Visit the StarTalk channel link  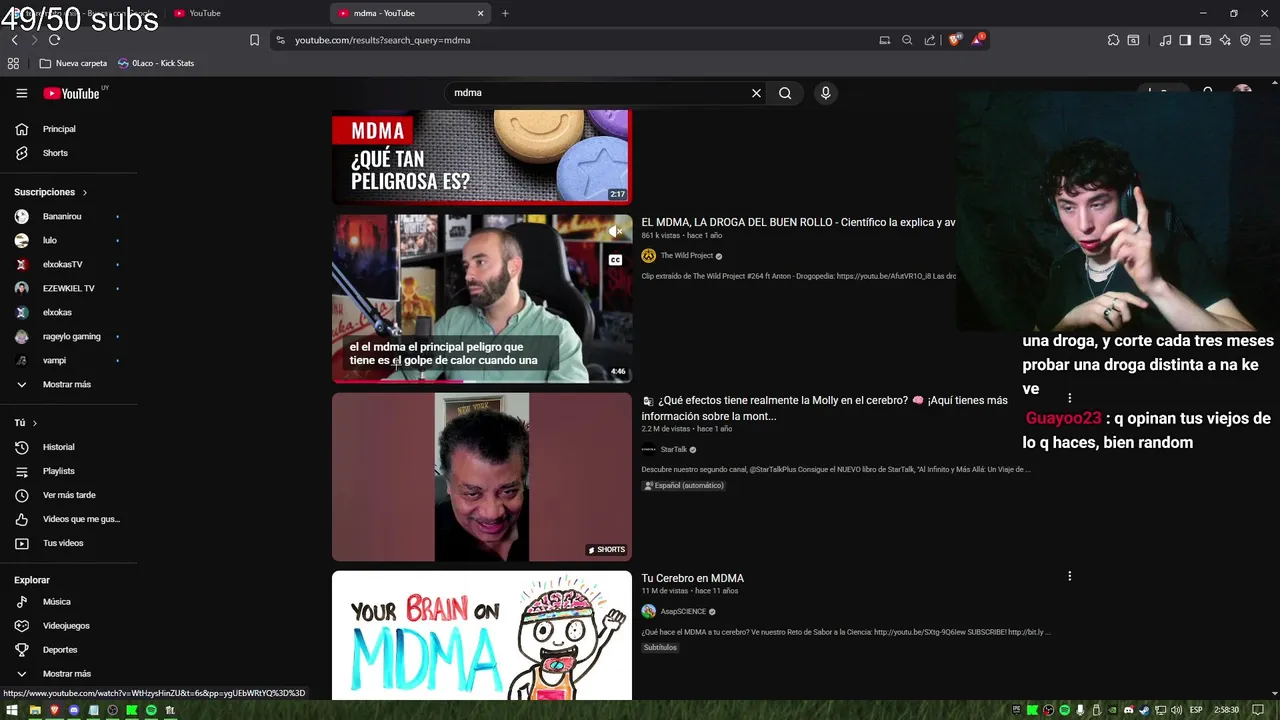[674, 450]
